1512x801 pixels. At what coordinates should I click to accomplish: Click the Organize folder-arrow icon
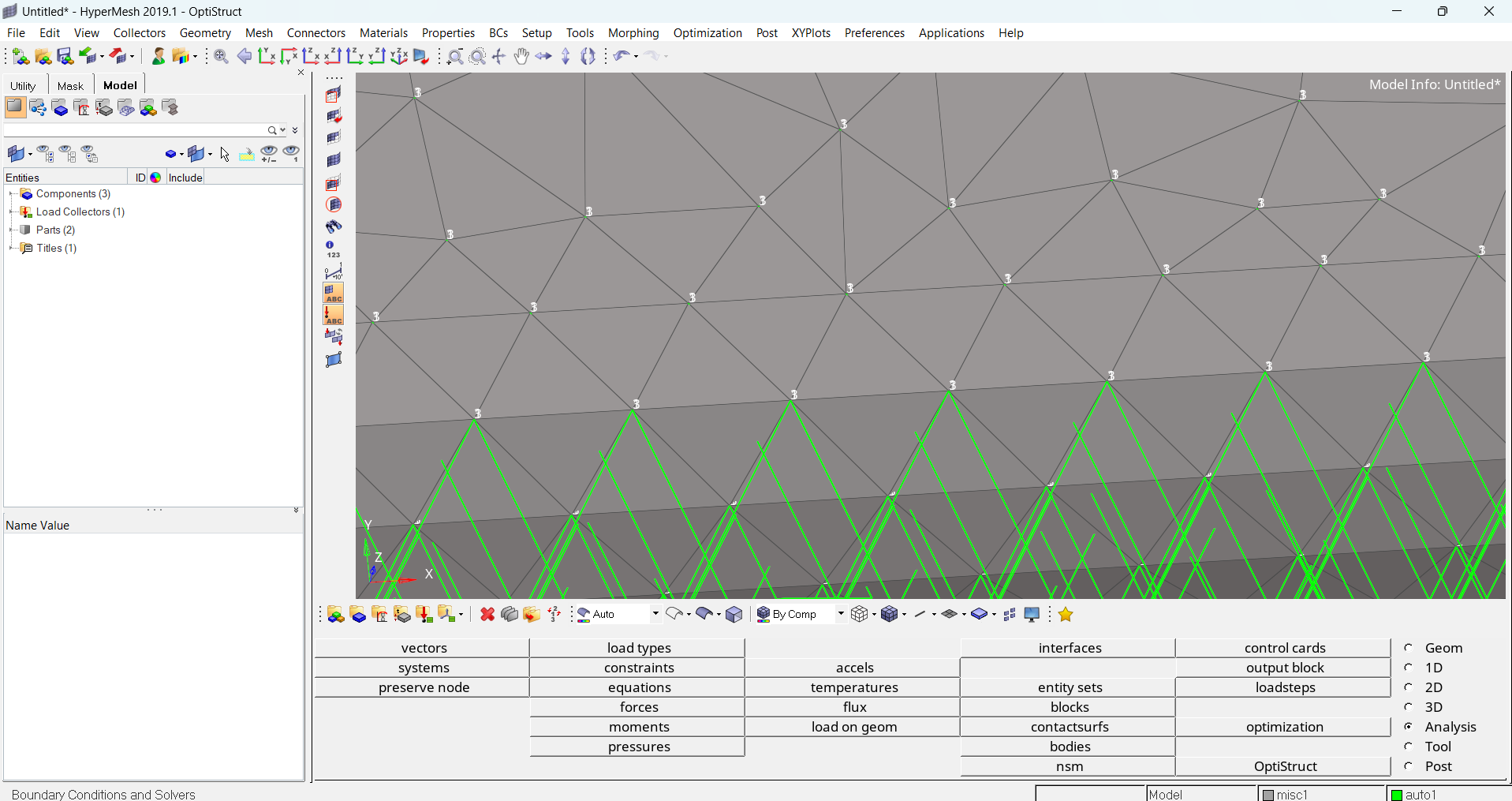(532, 615)
